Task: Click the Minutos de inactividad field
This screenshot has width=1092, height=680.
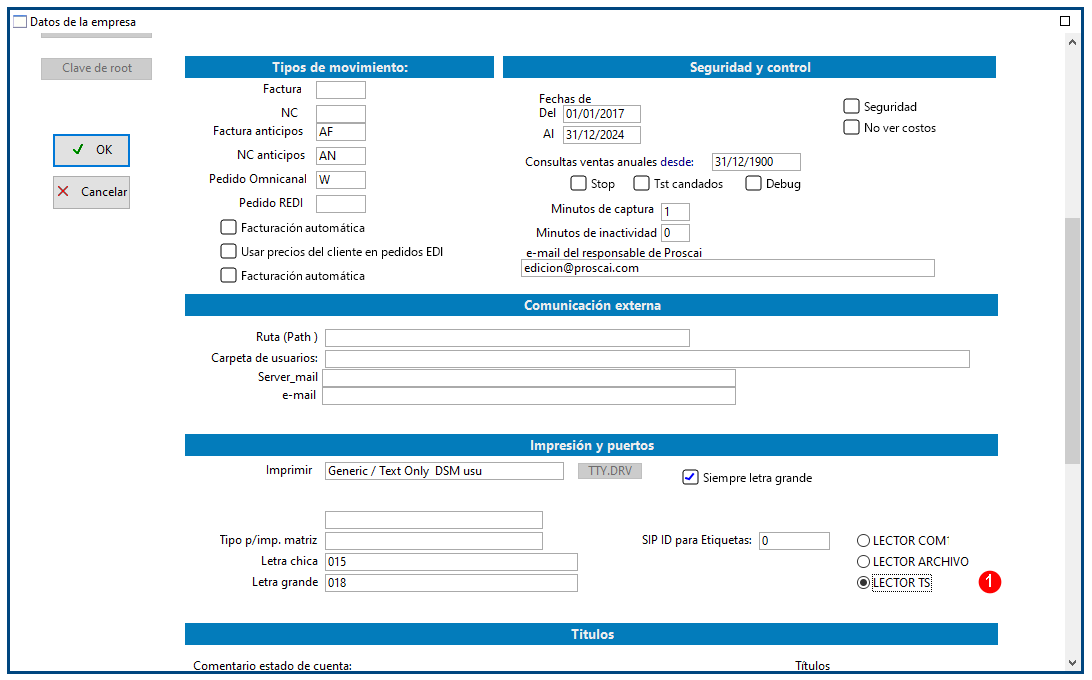Action: tap(676, 233)
